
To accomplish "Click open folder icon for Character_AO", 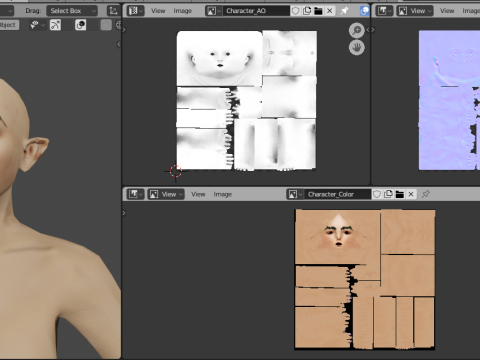I will point(318,11).
